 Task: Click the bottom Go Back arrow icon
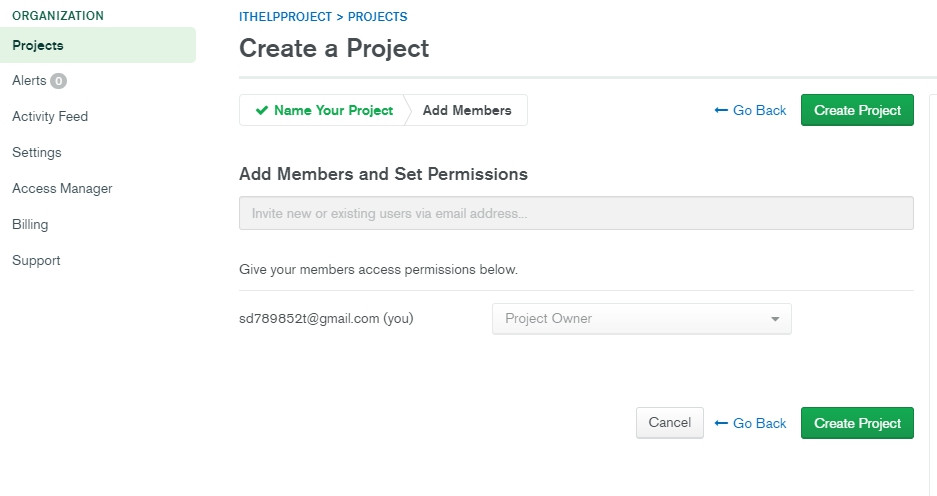[721, 424]
